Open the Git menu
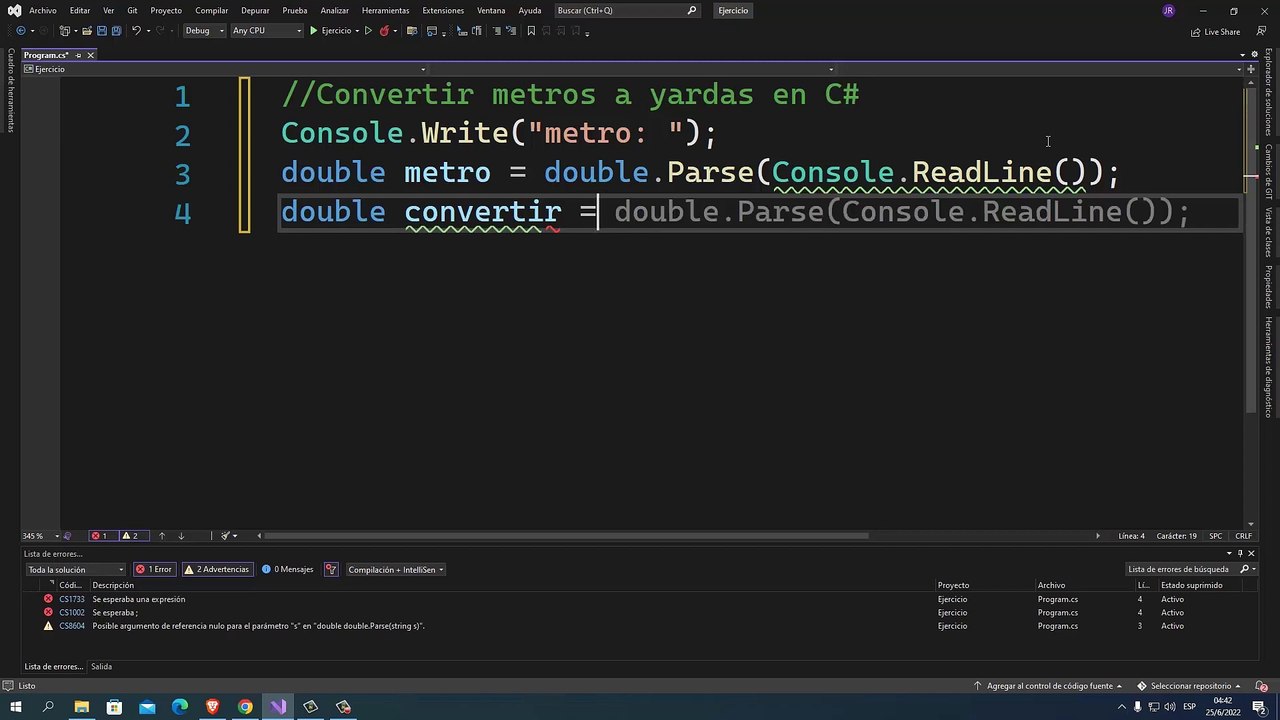Screen dimensions: 1280x720 pyautogui.click(x=132, y=10)
